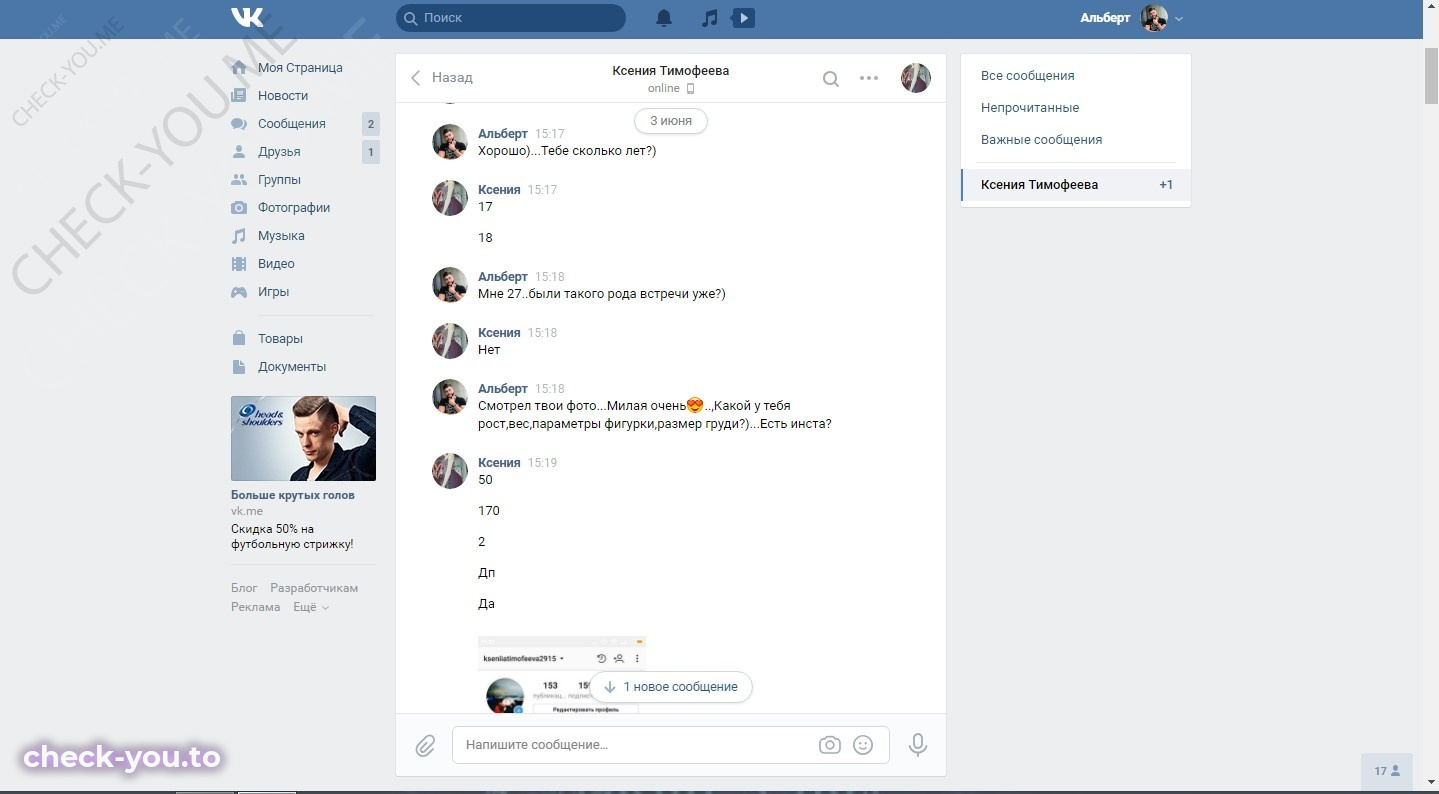Go back with the Назад button

pos(441,78)
